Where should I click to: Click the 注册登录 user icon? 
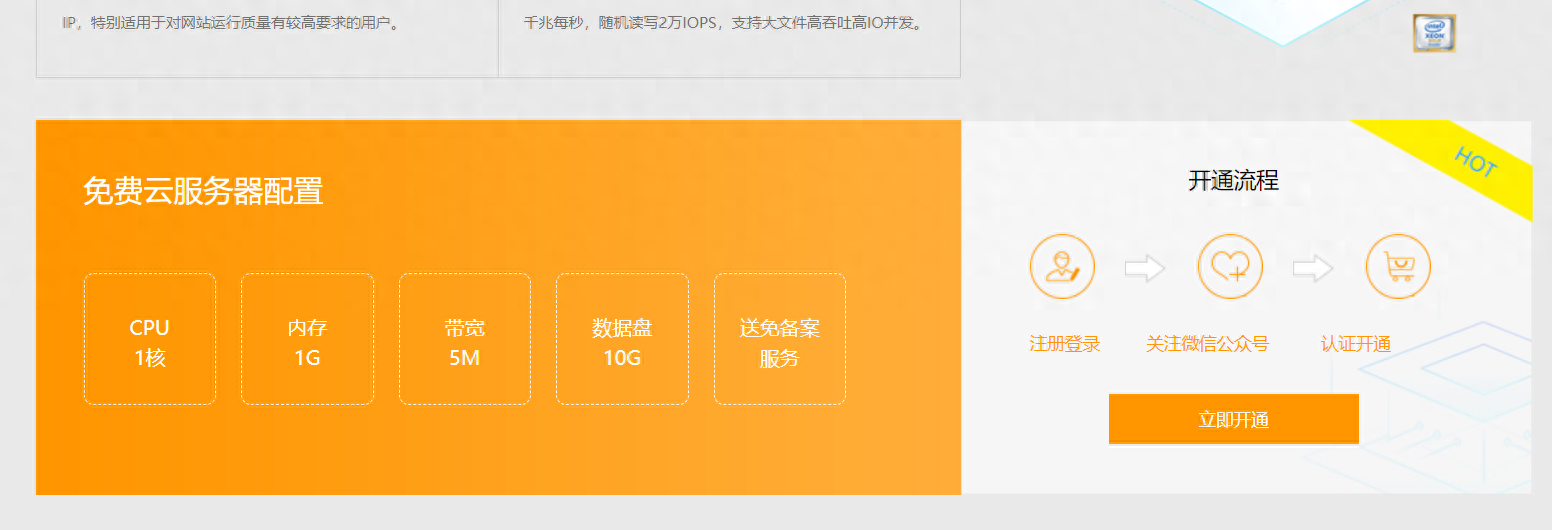point(1062,267)
